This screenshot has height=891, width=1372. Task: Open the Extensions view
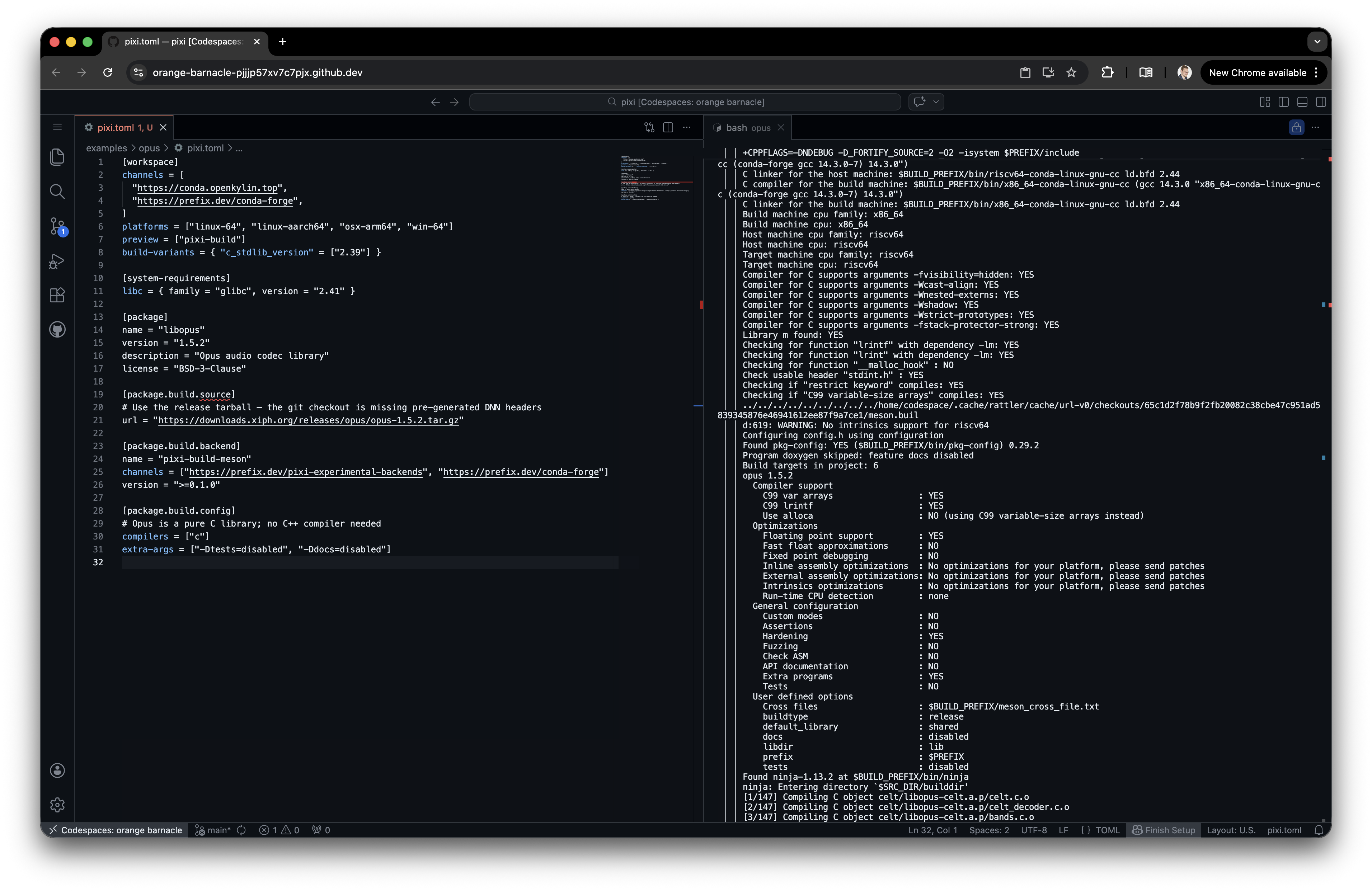(x=57, y=295)
